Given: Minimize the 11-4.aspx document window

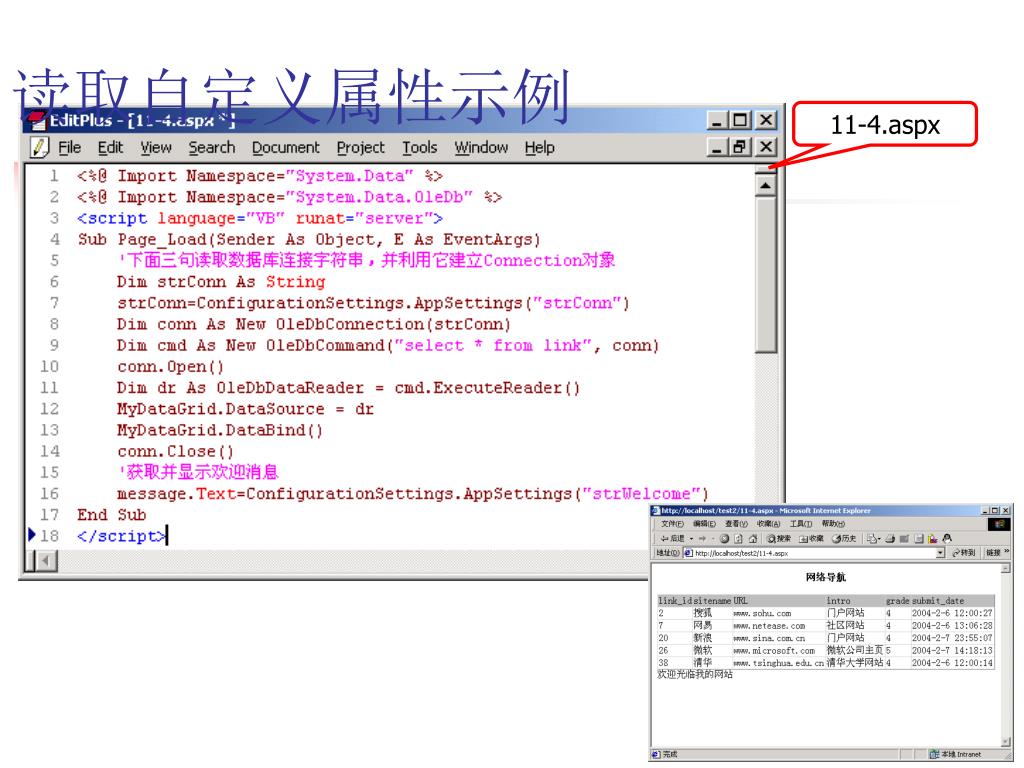Looking at the screenshot, I should coord(717,147).
